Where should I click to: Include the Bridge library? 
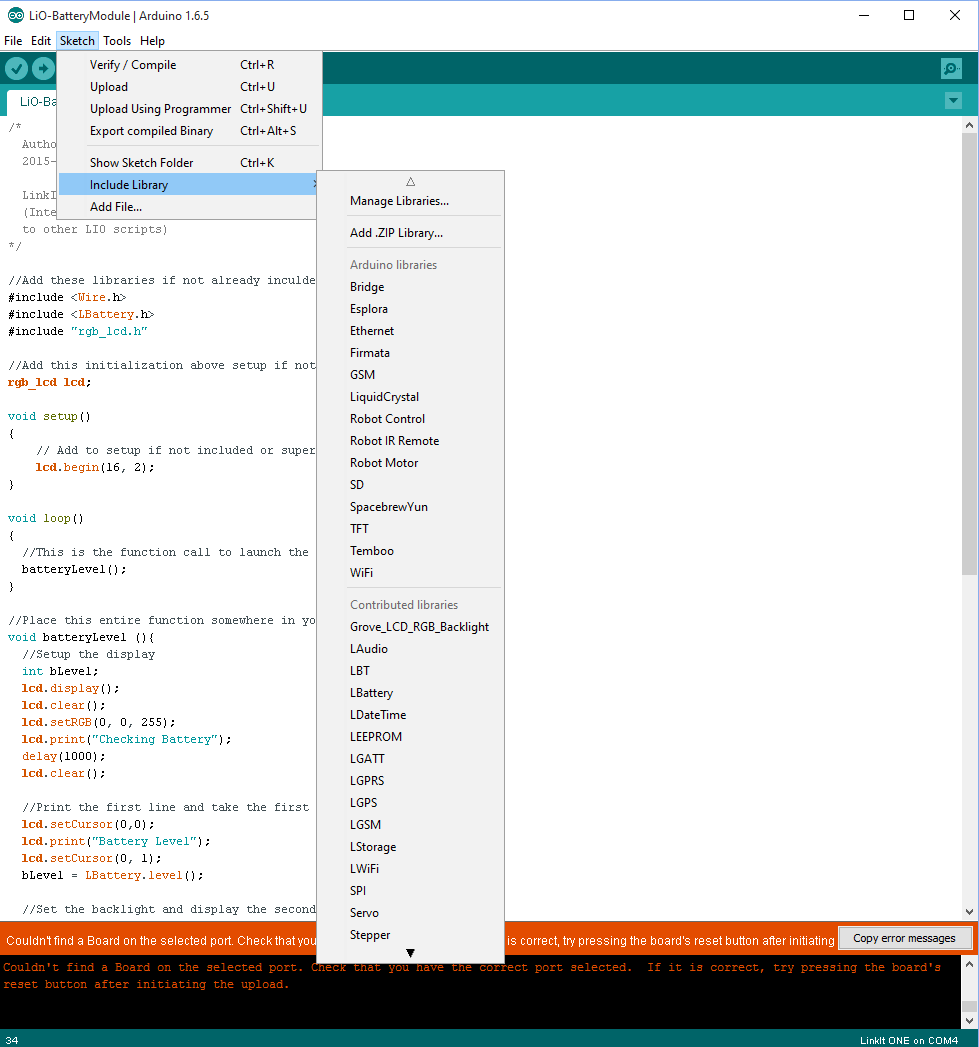coord(410,287)
